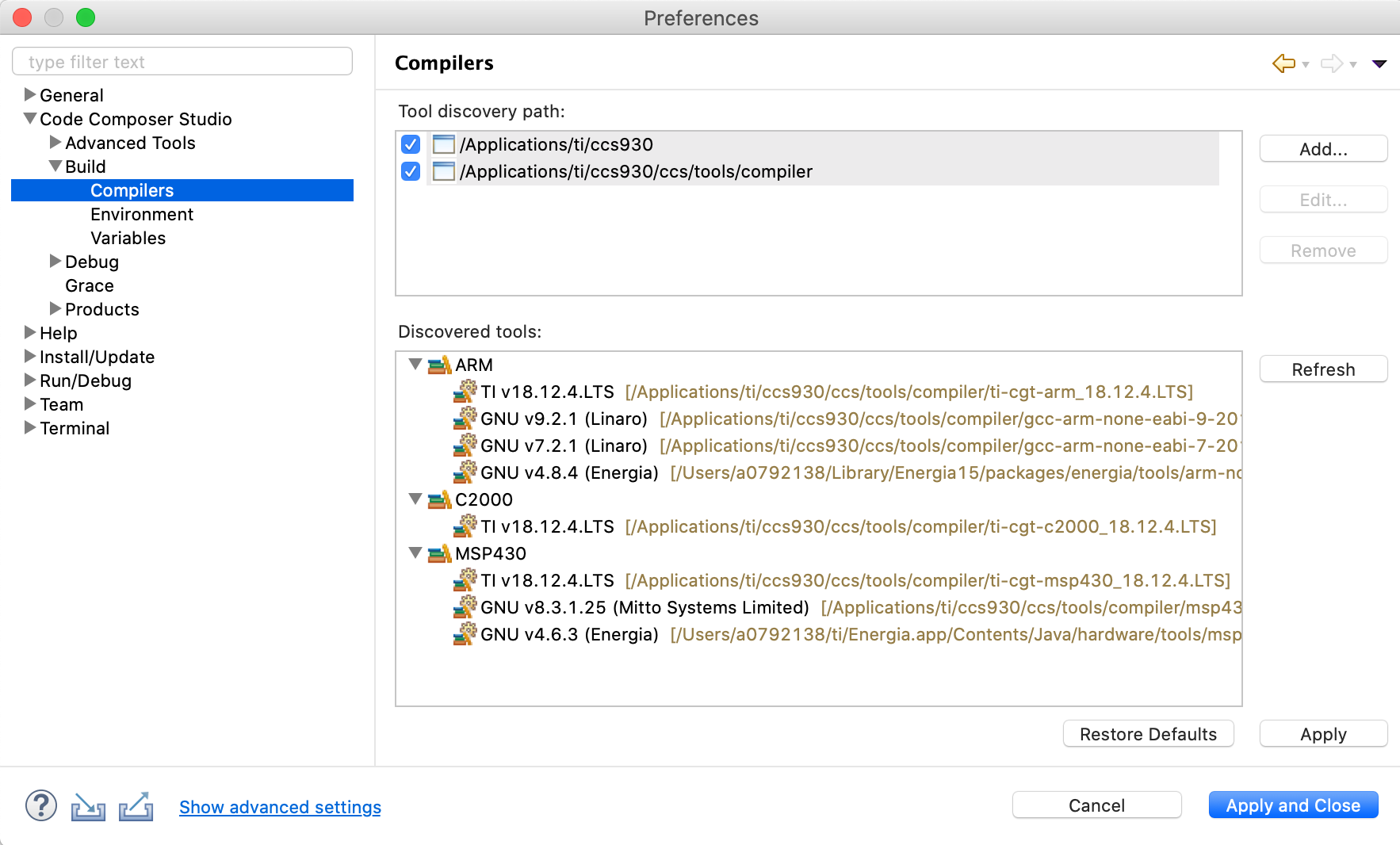1400x845 pixels.
Task: Cancel the Preferences dialog
Action: (1096, 805)
